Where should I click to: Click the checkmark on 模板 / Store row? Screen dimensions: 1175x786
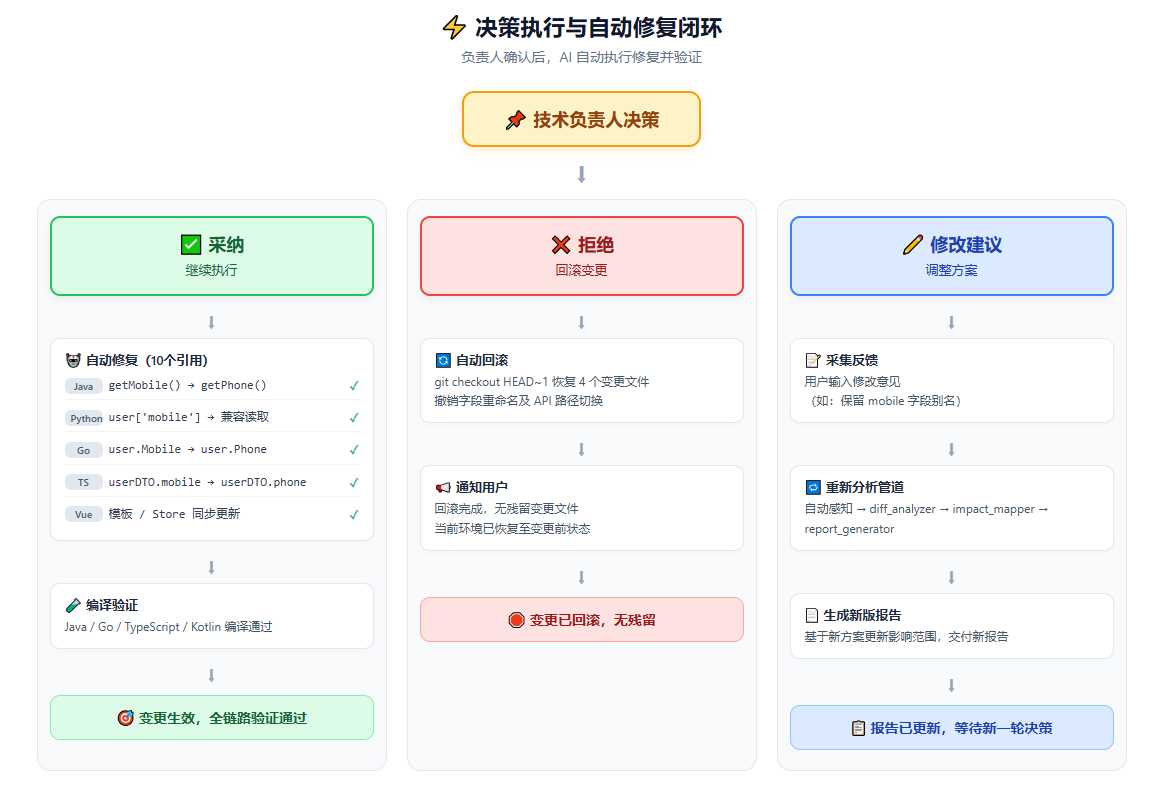pyautogui.click(x=354, y=516)
